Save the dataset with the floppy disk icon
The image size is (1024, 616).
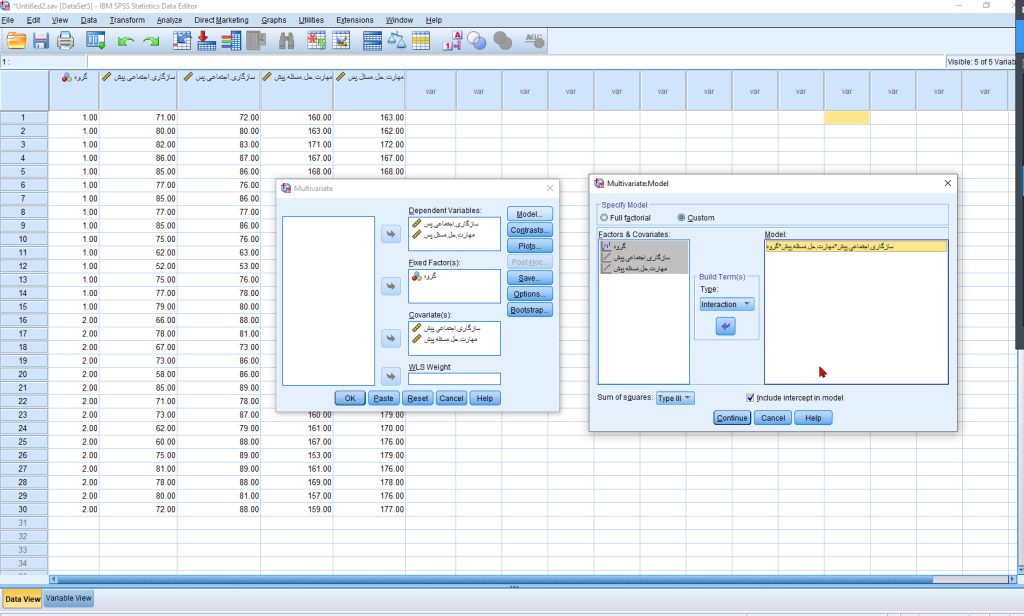coord(41,41)
